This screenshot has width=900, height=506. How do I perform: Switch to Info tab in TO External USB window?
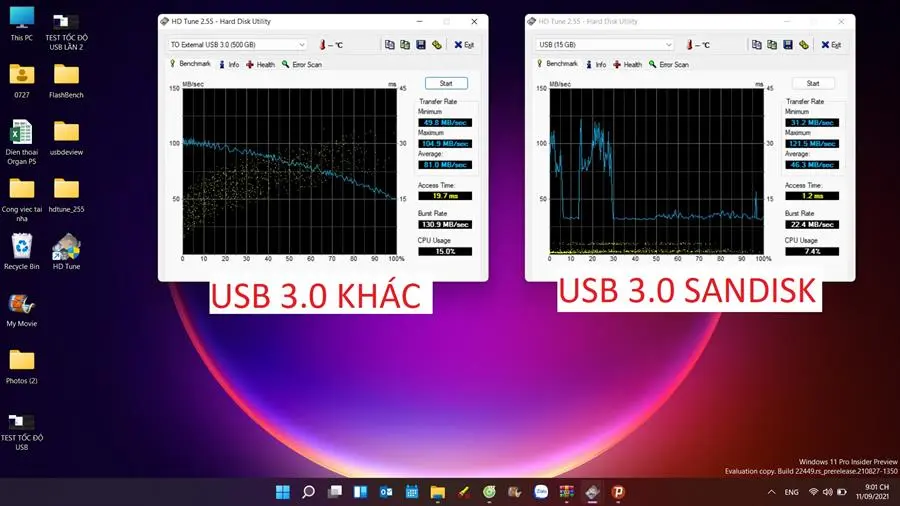click(229, 65)
